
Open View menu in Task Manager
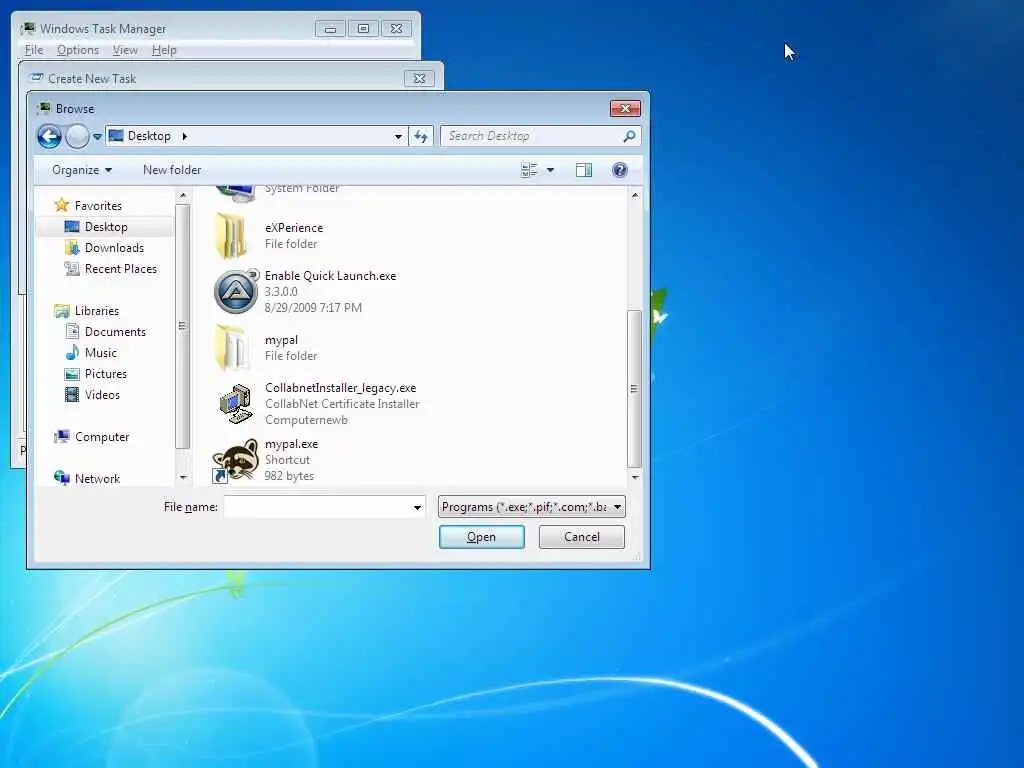pyautogui.click(x=125, y=50)
